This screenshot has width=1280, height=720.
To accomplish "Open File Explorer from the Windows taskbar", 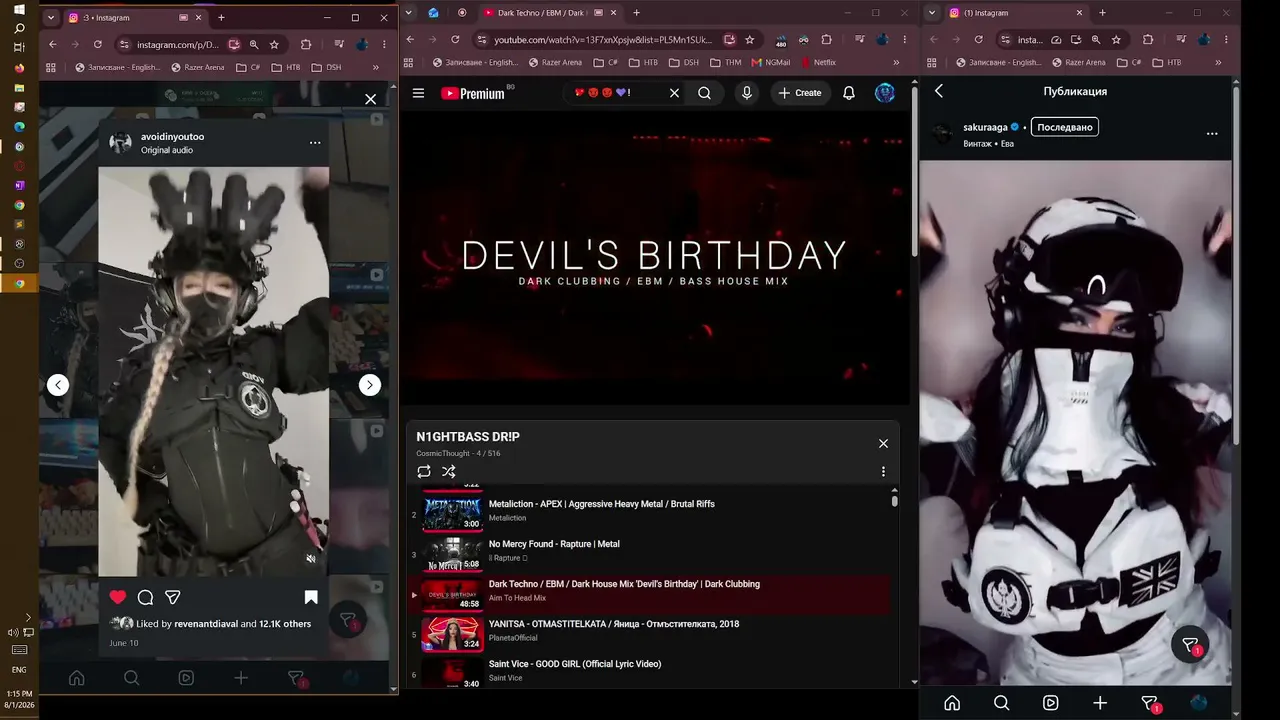I will pyautogui.click(x=19, y=87).
